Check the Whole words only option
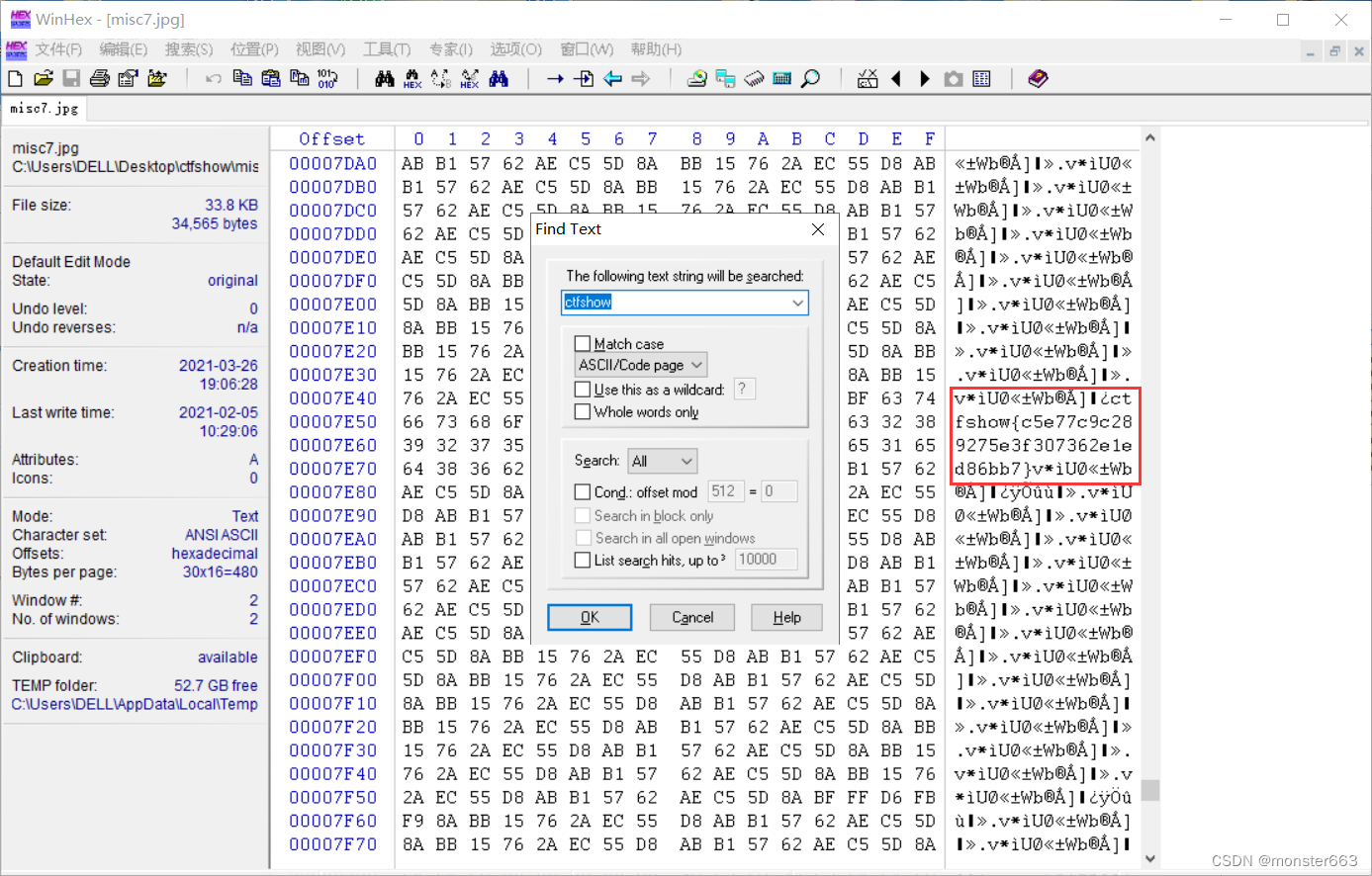The image size is (1372, 876). coord(583,411)
